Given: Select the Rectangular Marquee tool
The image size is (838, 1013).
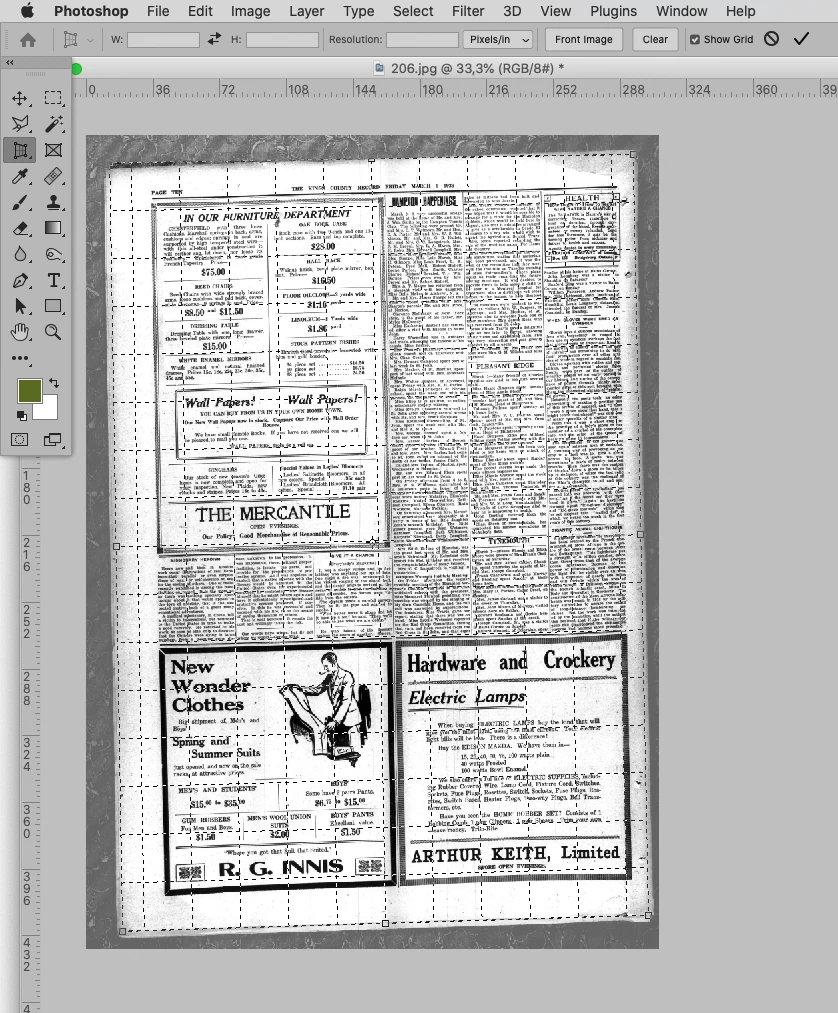Looking at the screenshot, I should 53,98.
